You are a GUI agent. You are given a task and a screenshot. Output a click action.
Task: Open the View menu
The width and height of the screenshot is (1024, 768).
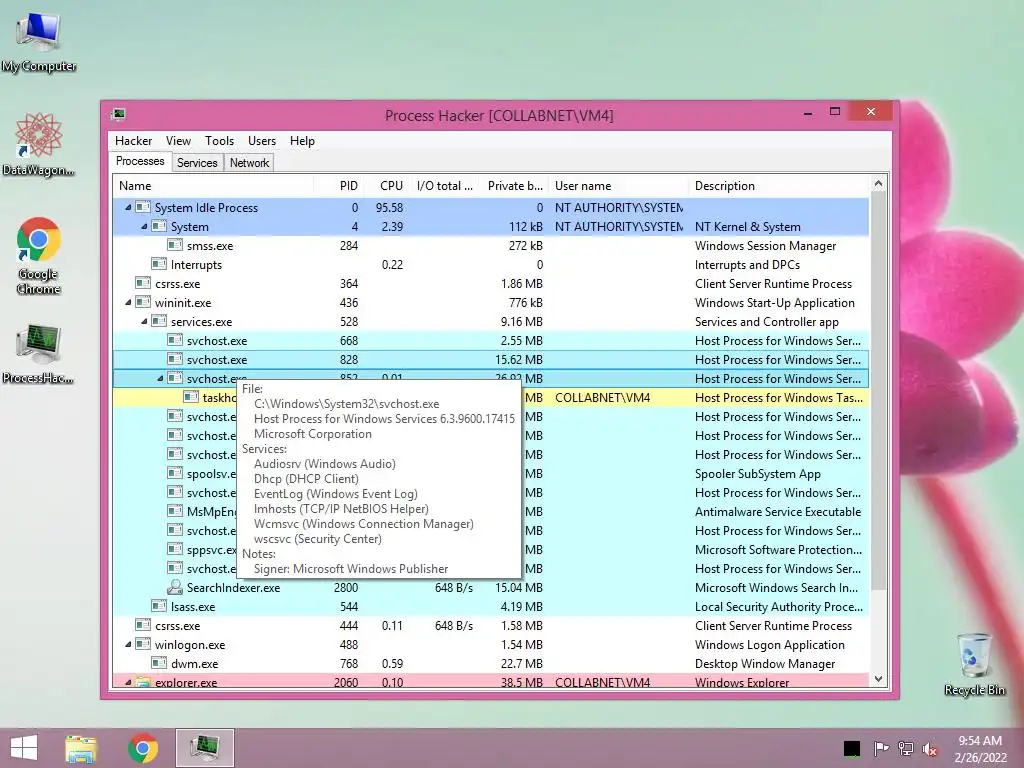click(178, 141)
